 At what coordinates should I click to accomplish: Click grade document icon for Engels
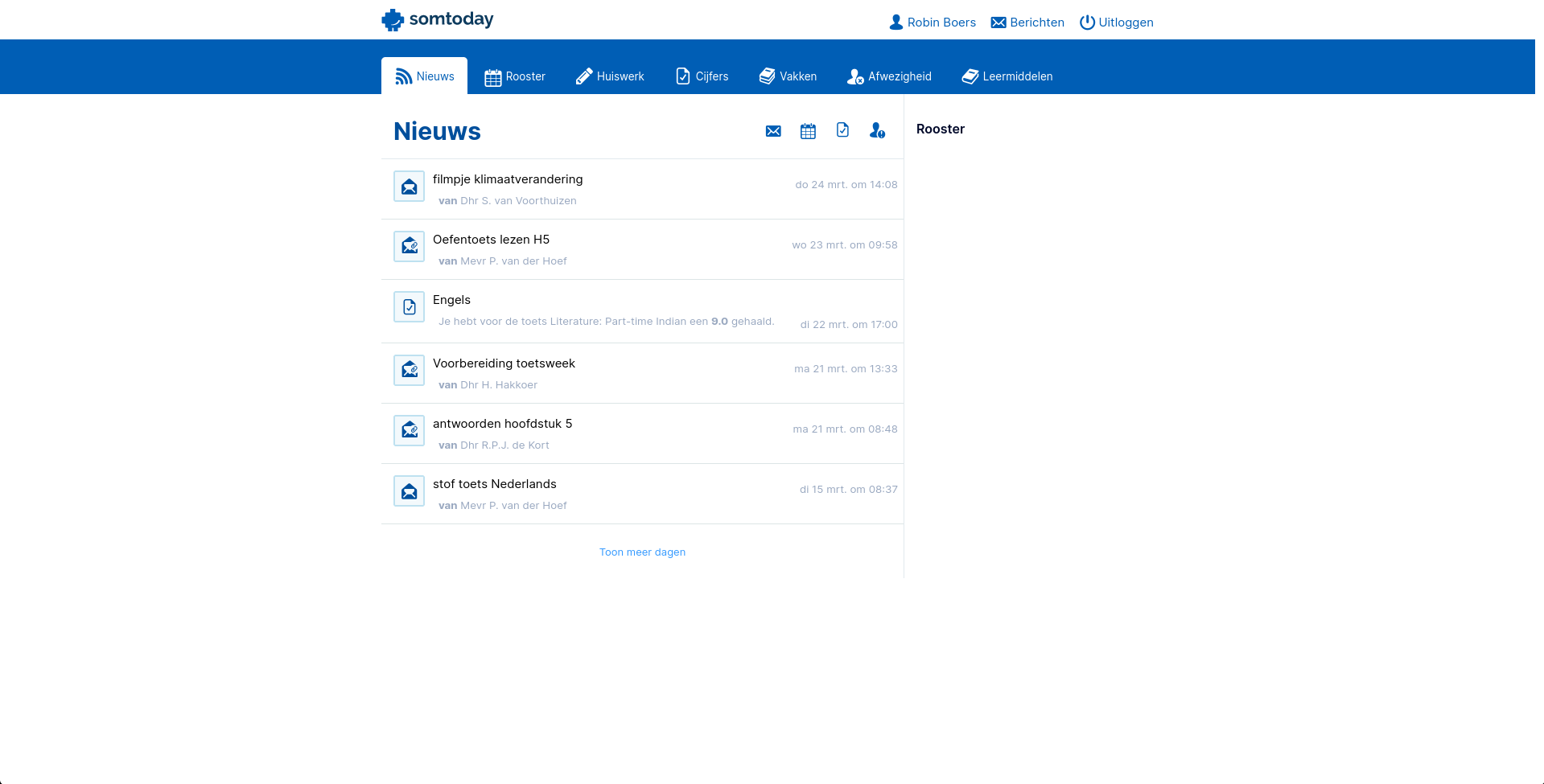click(409, 307)
